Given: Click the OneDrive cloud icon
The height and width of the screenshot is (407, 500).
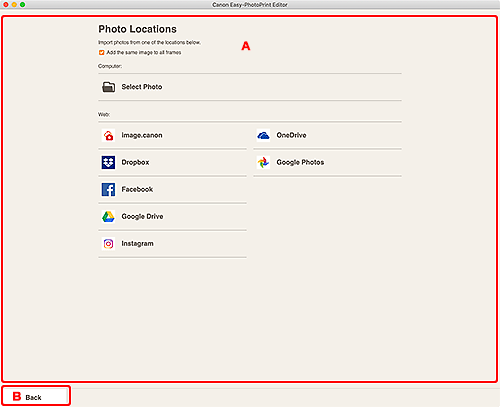Looking at the screenshot, I should (263, 135).
